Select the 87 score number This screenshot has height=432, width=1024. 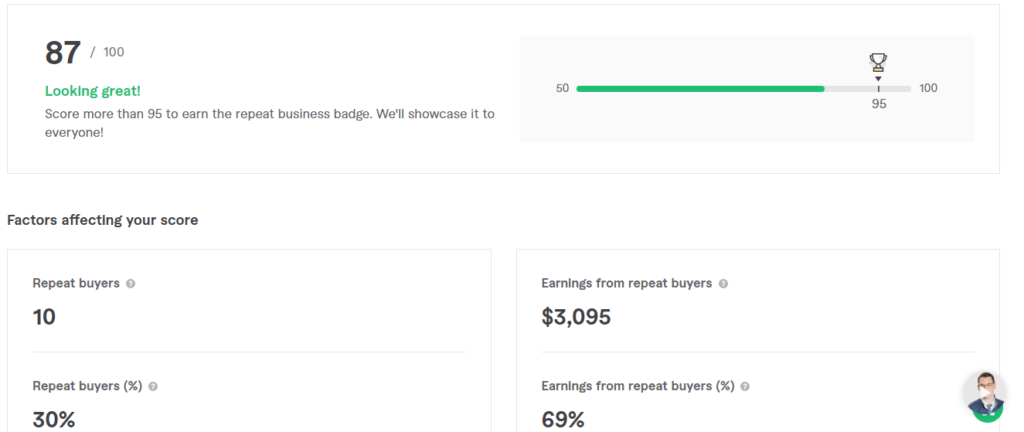point(63,53)
